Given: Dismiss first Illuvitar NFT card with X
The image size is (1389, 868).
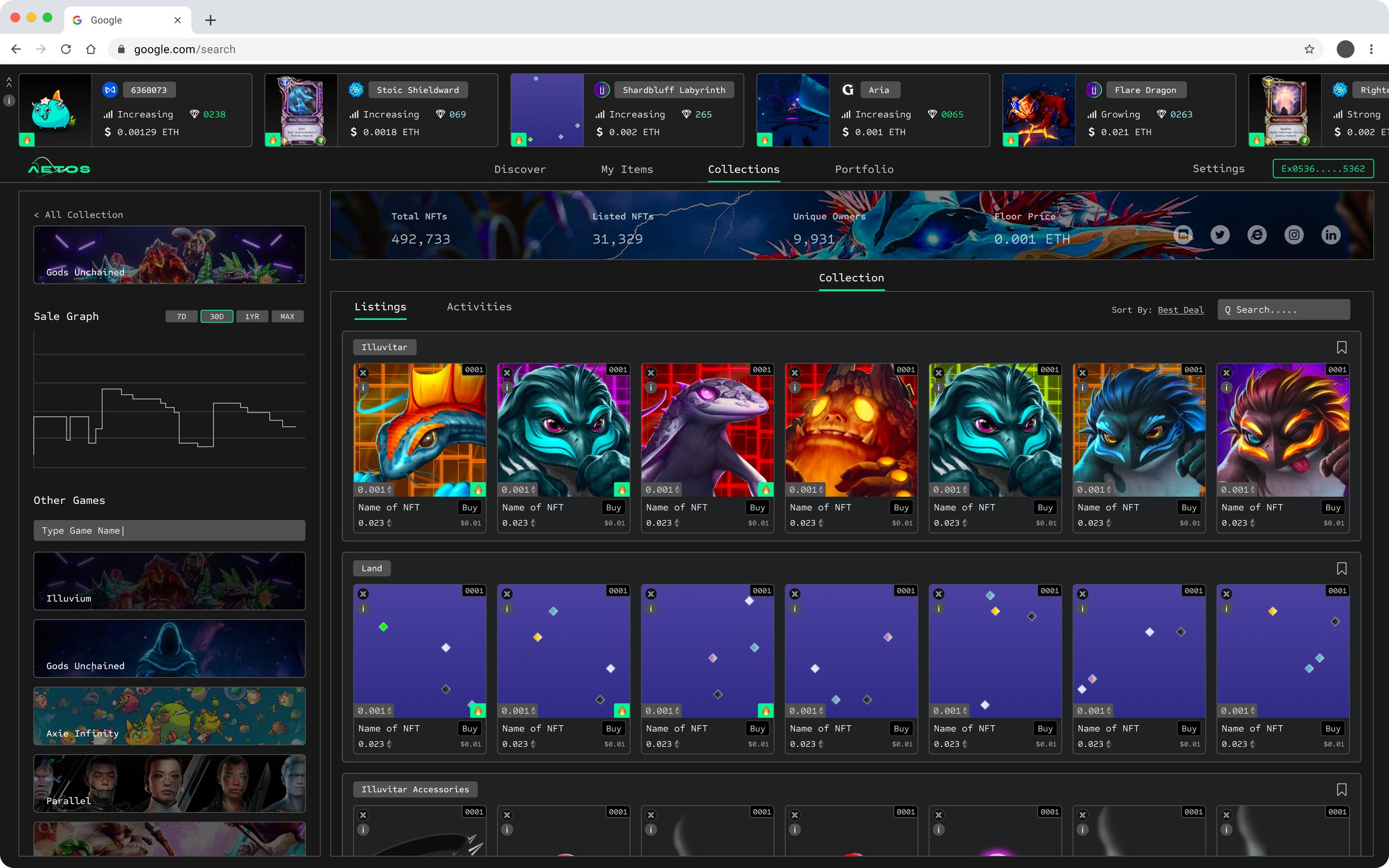Looking at the screenshot, I should (x=363, y=373).
